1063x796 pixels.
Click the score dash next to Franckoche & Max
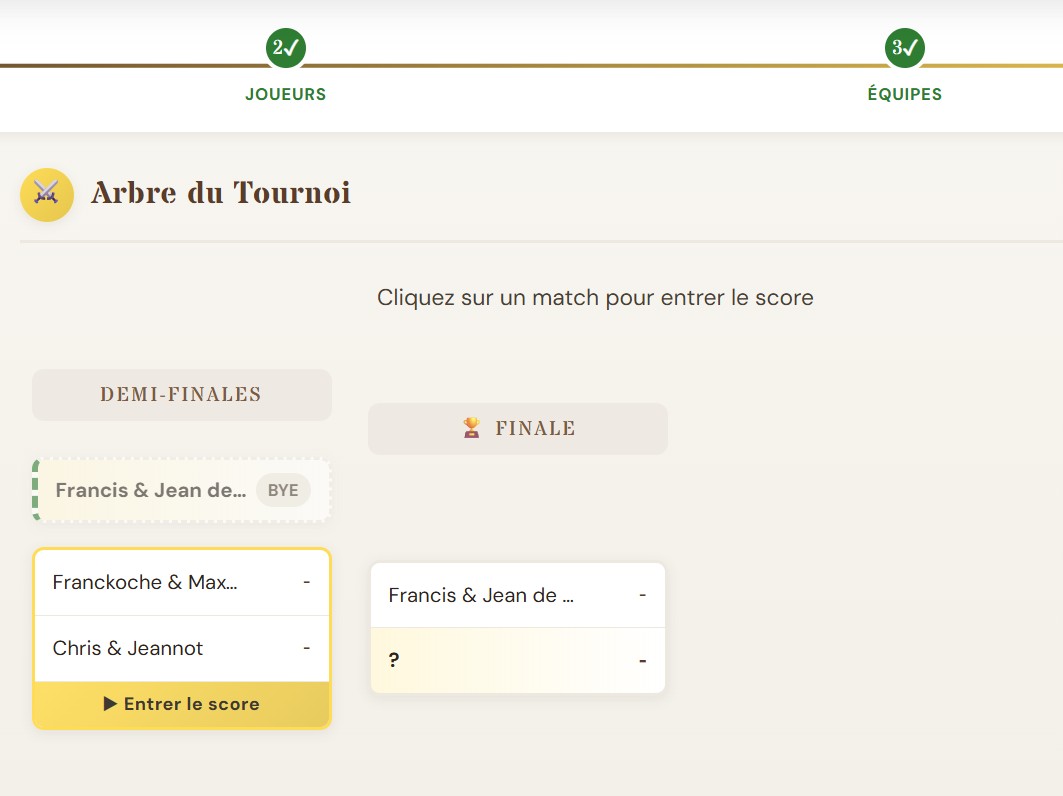pyautogui.click(x=306, y=582)
